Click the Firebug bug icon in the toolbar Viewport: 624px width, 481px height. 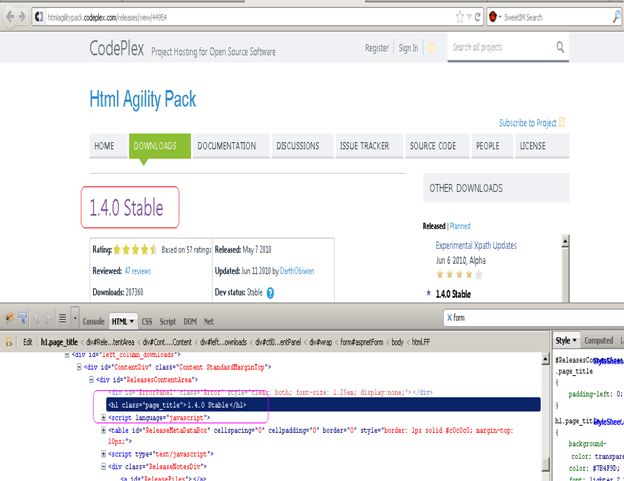(x=10, y=318)
